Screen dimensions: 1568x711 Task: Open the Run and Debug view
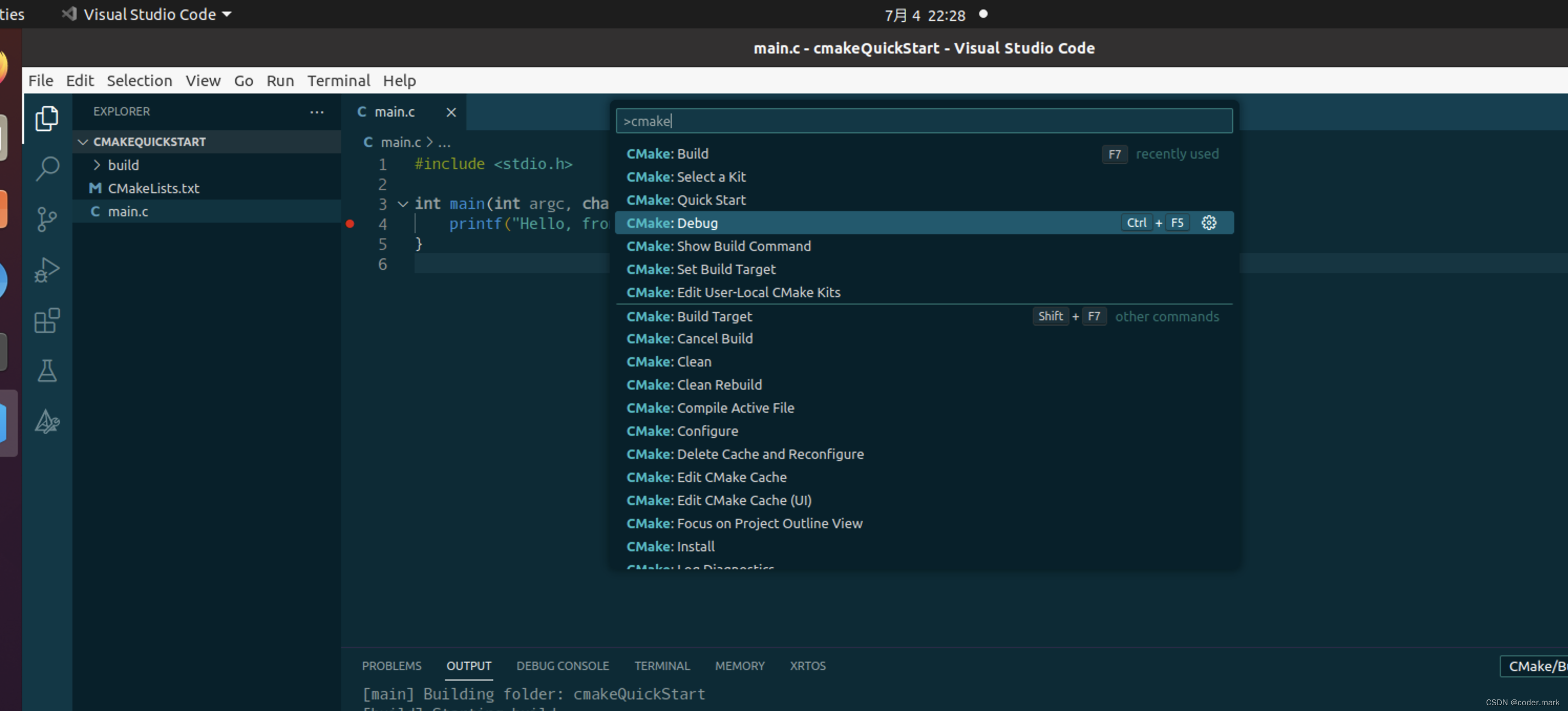(47, 270)
